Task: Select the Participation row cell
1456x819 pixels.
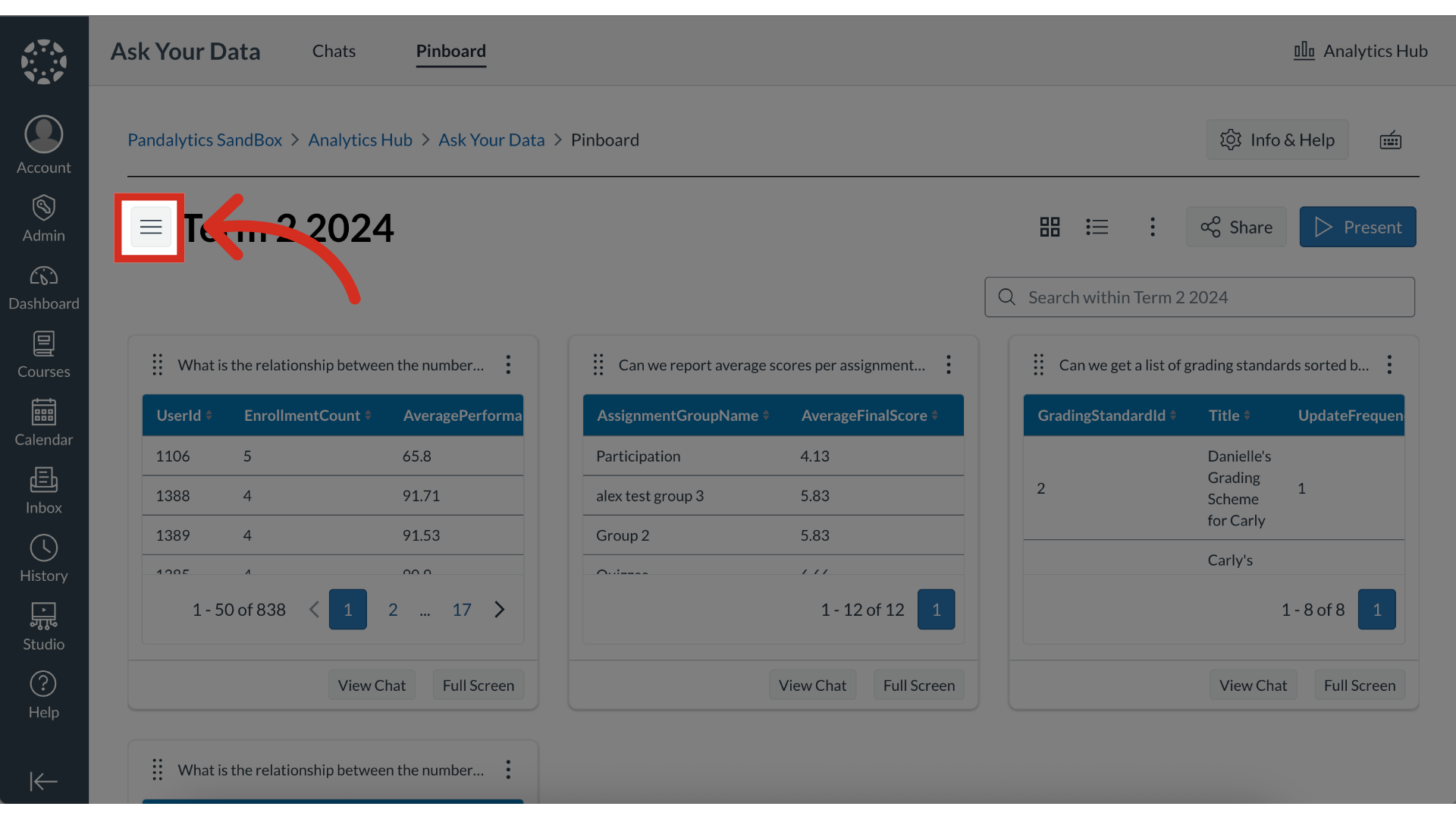Action: coord(639,457)
